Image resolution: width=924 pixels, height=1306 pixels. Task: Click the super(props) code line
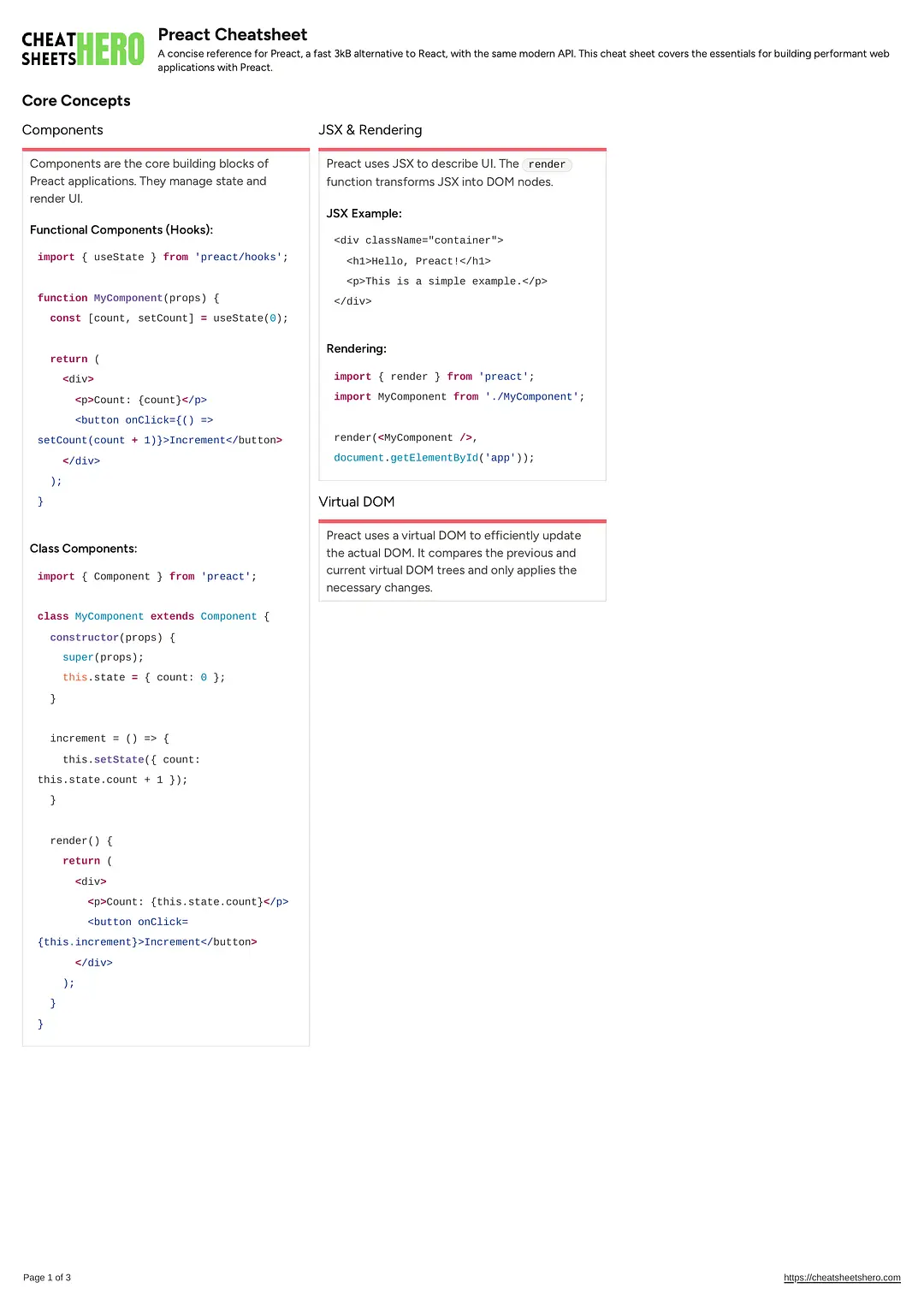(x=104, y=658)
